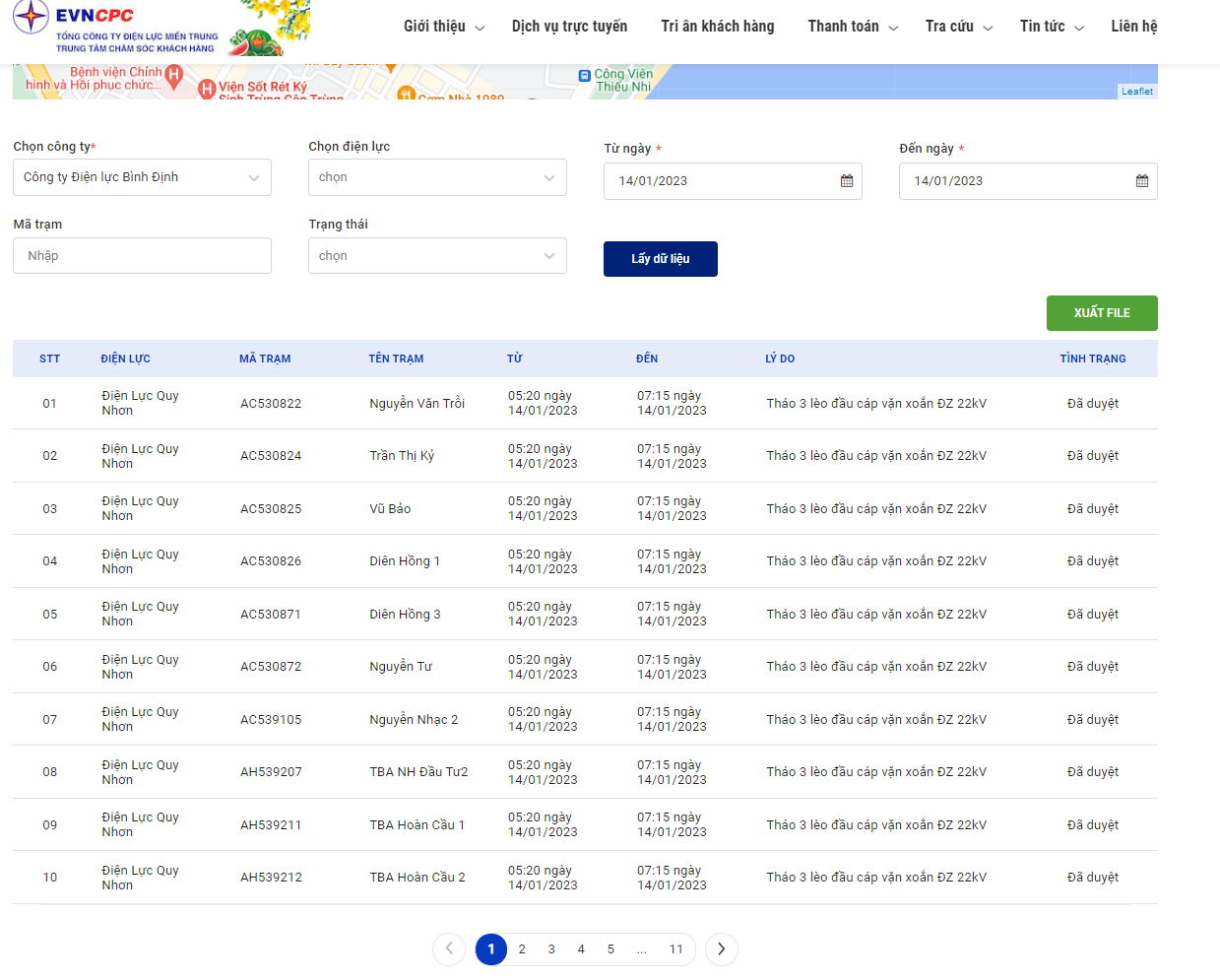The width and height of the screenshot is (1220, 980).
Task: Open the Dịch vụ trực tuyến link
Action: (x=569, y=27)
